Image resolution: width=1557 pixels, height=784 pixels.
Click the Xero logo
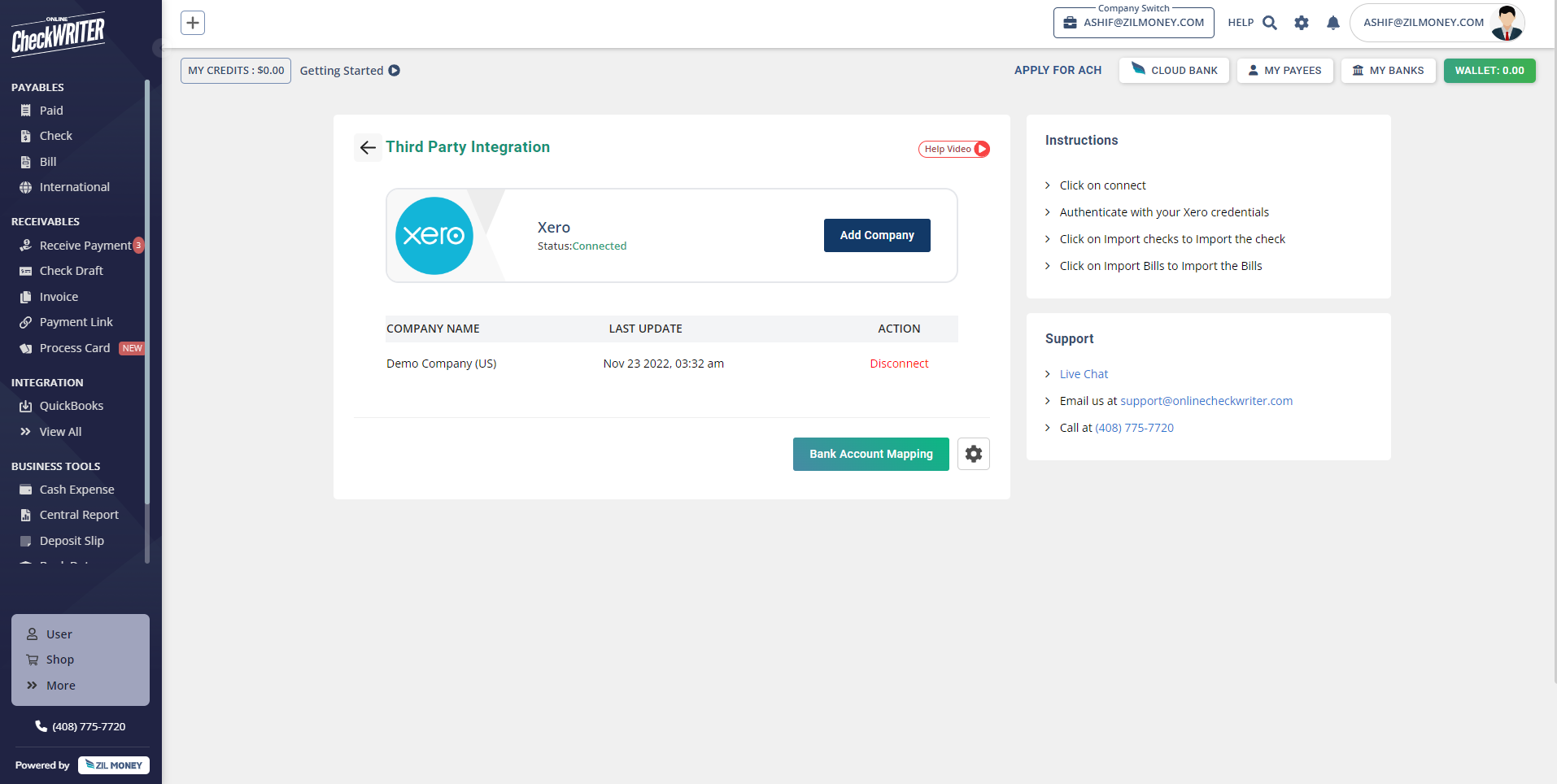click(434, 236)
